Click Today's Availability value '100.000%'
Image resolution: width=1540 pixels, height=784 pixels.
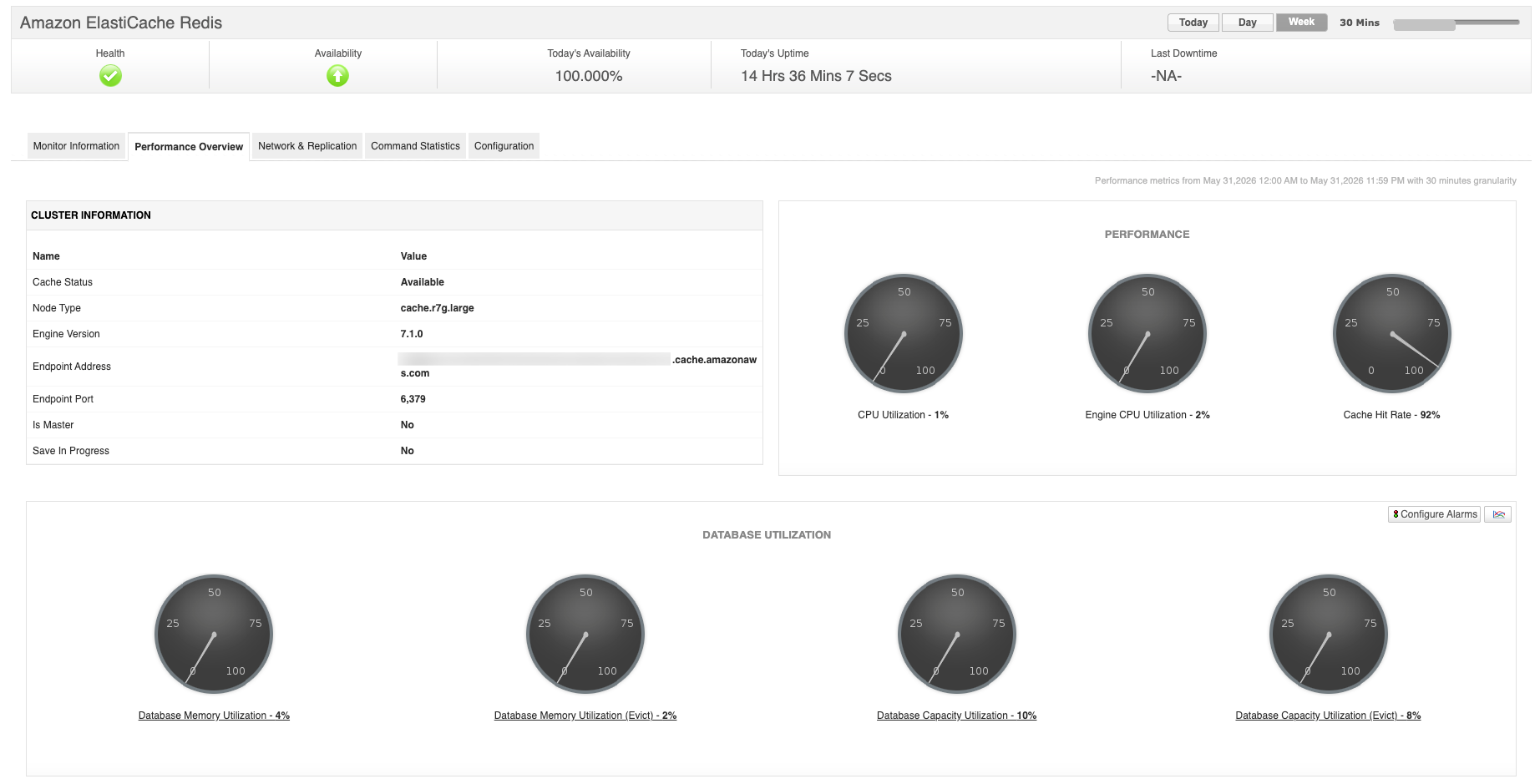tap(589, 76)
